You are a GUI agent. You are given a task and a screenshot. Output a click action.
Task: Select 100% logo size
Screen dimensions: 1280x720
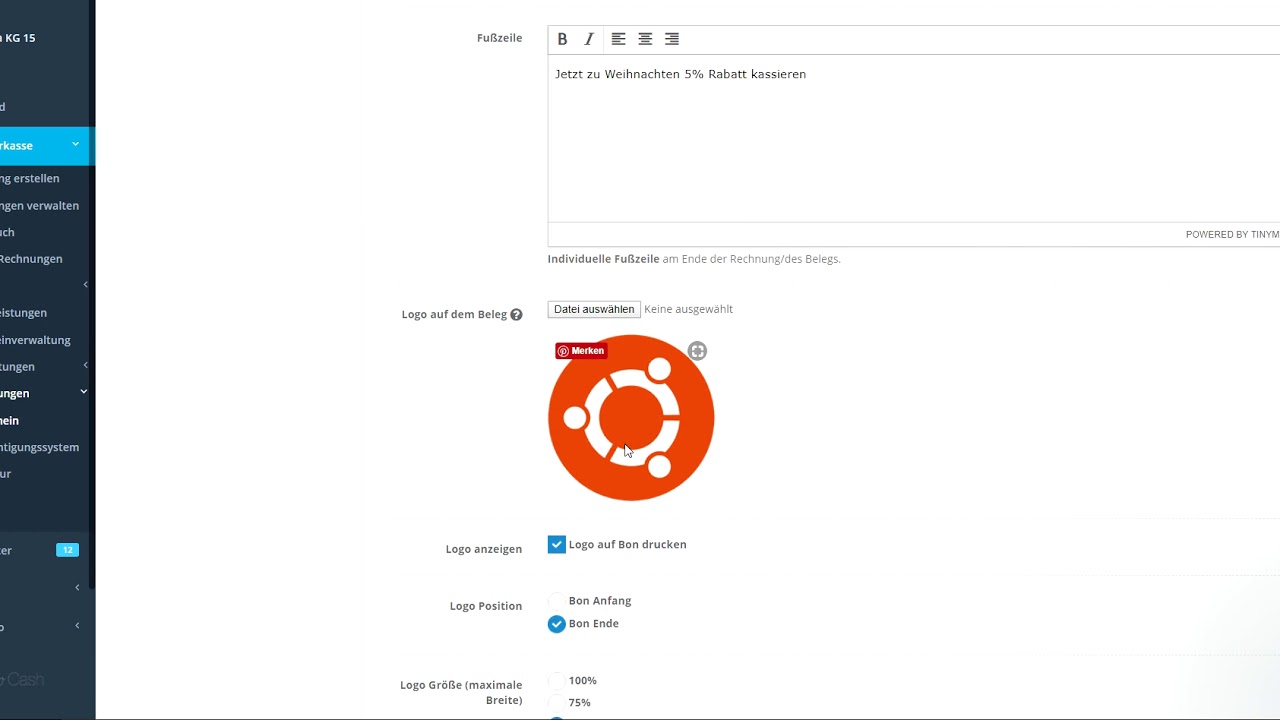click(x=557, y=681)
